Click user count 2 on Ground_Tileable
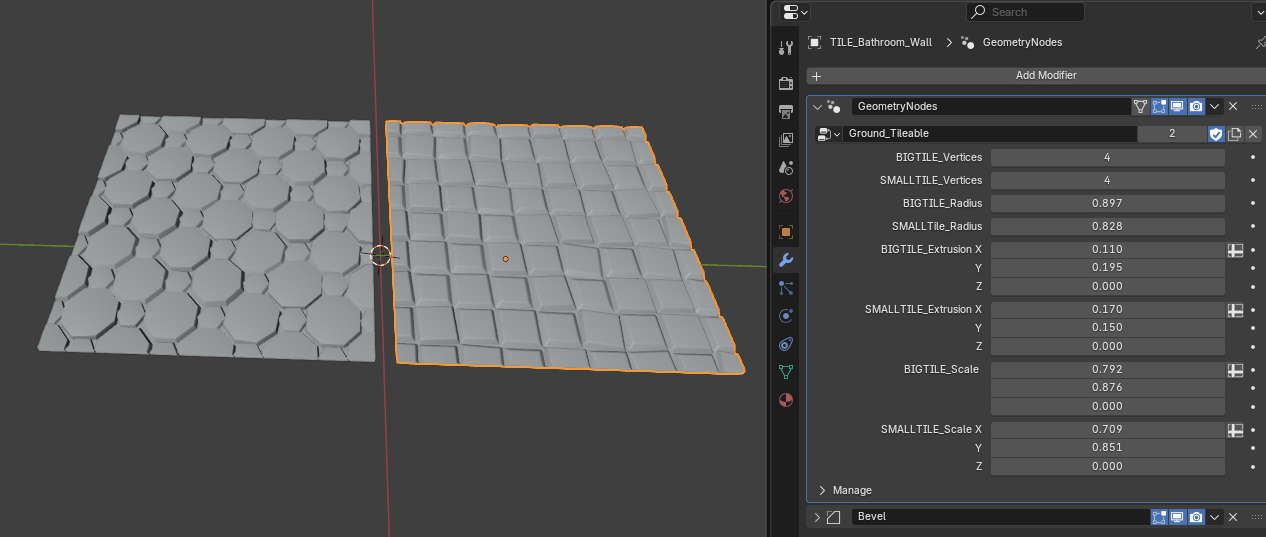Screen dimensions: 1266x537 pyautogui.click(x=1172, y=133)
